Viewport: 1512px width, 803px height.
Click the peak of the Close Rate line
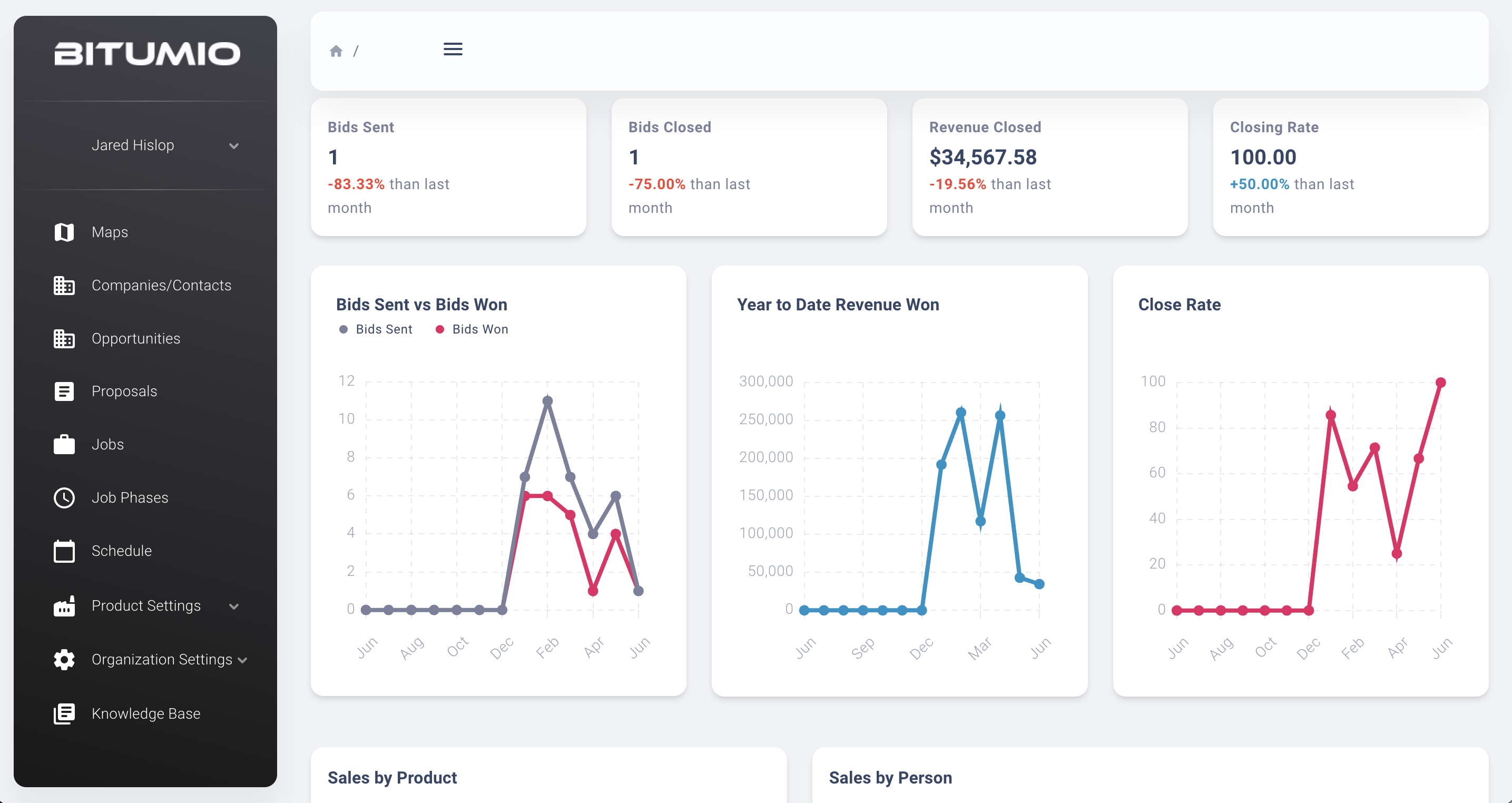point(1441,381)
